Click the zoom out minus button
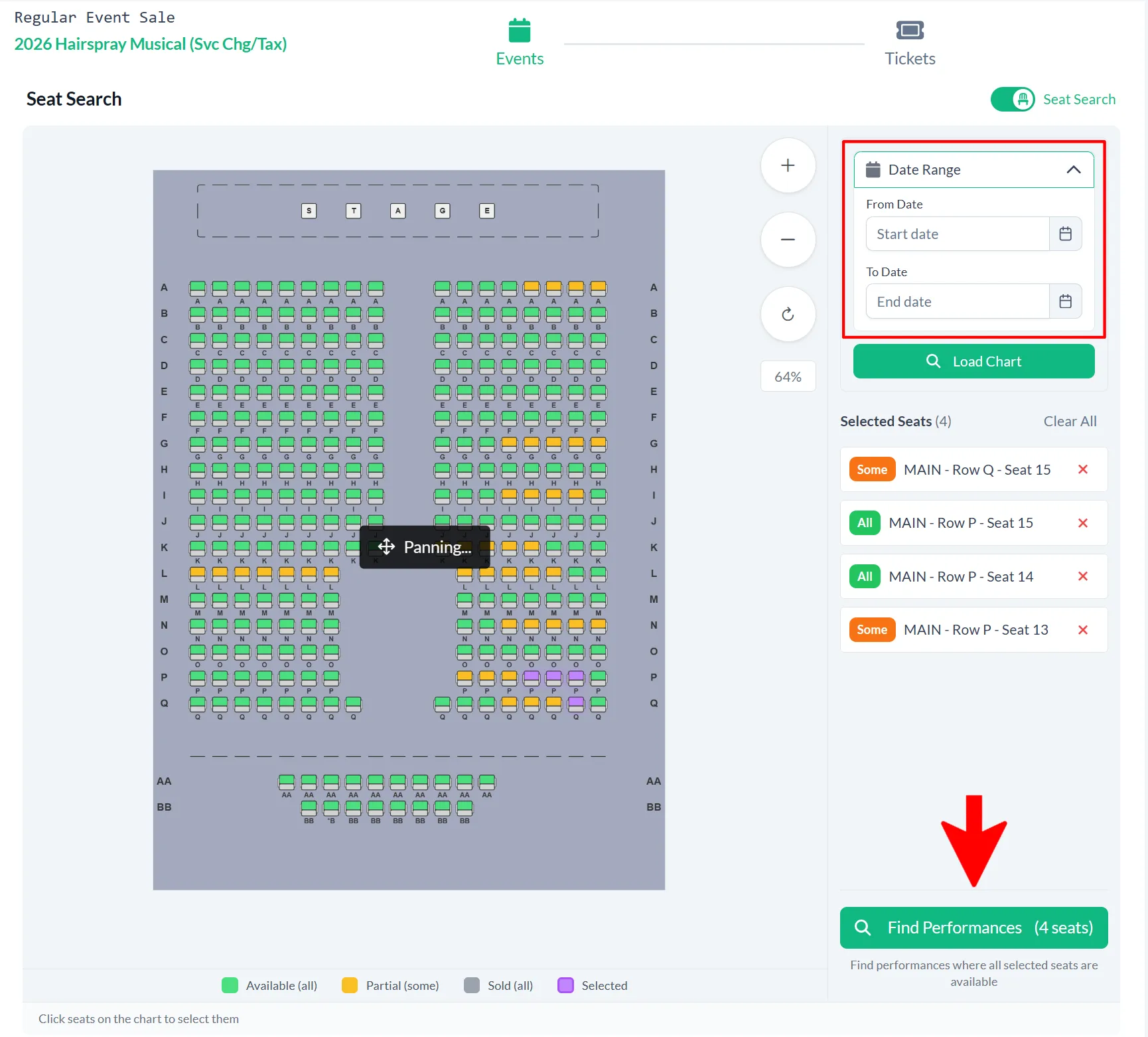This screenshot has width=1148, height=1037. (x=788, y=240)
